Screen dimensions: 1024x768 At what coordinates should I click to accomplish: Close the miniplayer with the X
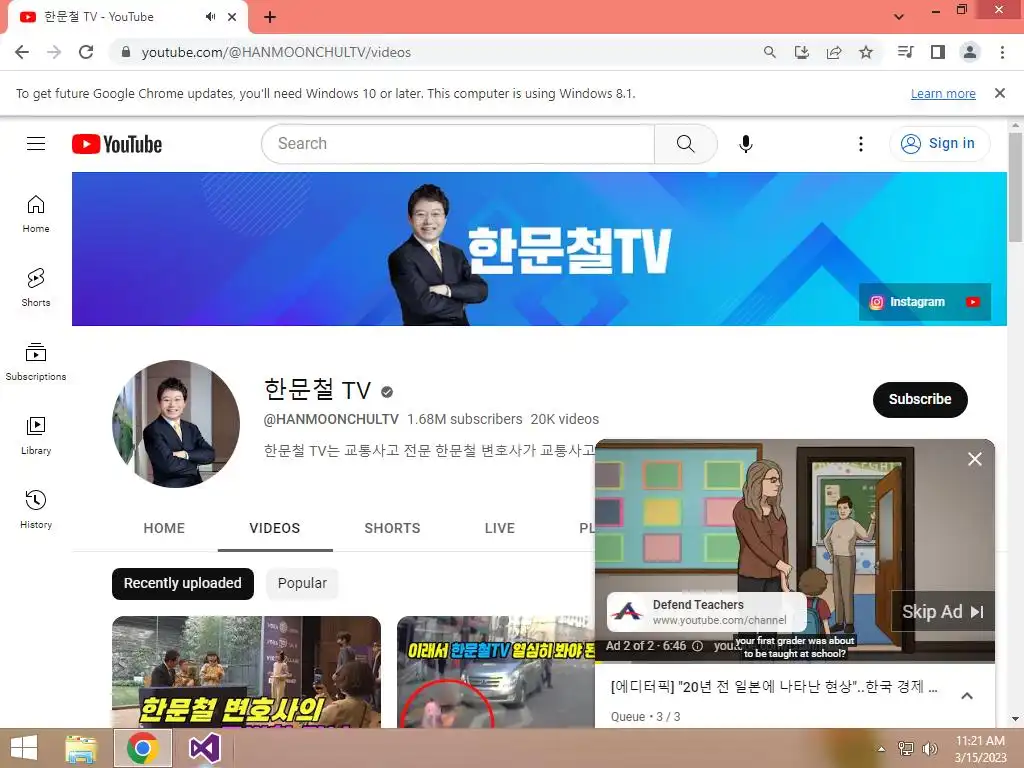974,459
